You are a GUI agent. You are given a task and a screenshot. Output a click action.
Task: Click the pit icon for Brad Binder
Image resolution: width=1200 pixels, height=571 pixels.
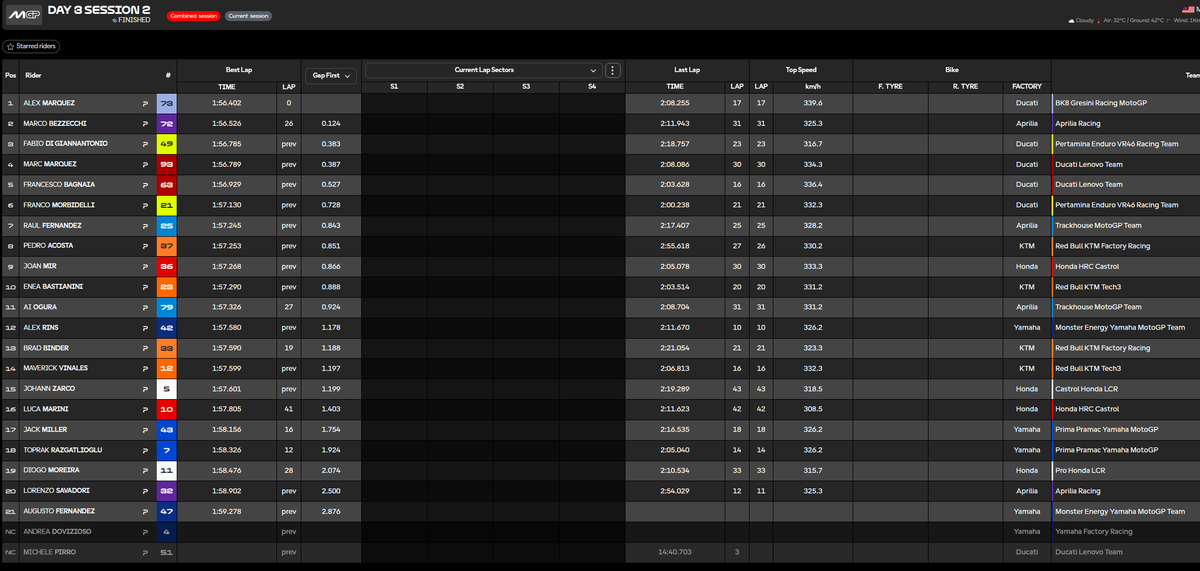coord(145,348)
